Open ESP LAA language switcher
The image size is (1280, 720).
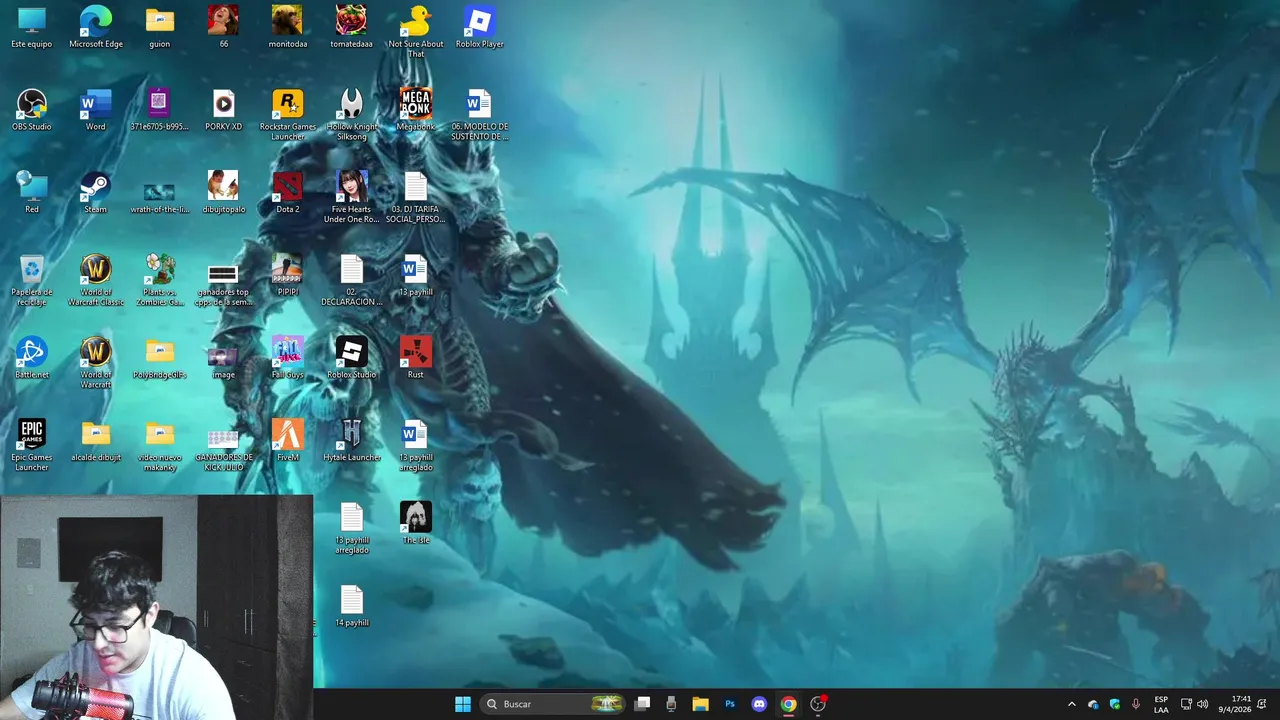(1161, 704)
